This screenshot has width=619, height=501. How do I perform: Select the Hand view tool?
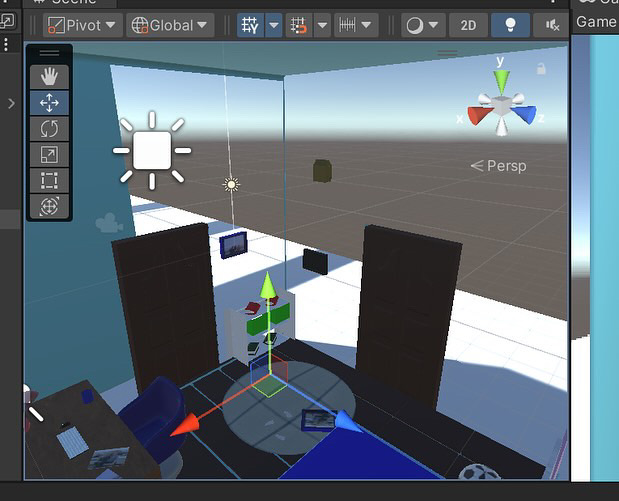click(49, 76)
